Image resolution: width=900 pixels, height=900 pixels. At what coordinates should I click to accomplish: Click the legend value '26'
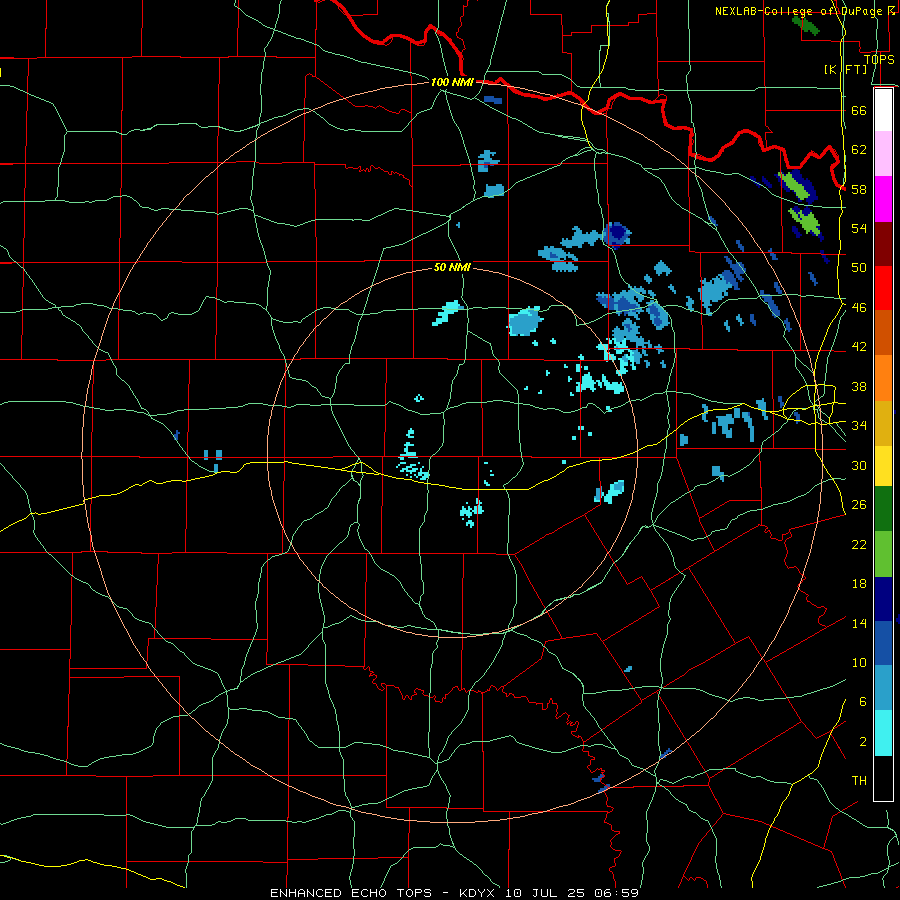859,505
